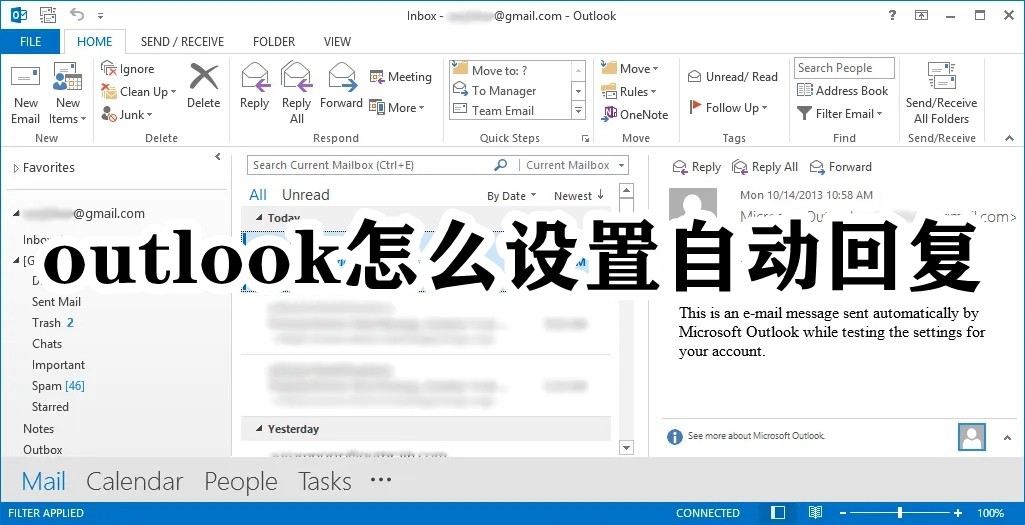Click the zoom slider handle
The height and width of the screenshot is (525, 1025).
pyautogui.click(x=900, y=513)
